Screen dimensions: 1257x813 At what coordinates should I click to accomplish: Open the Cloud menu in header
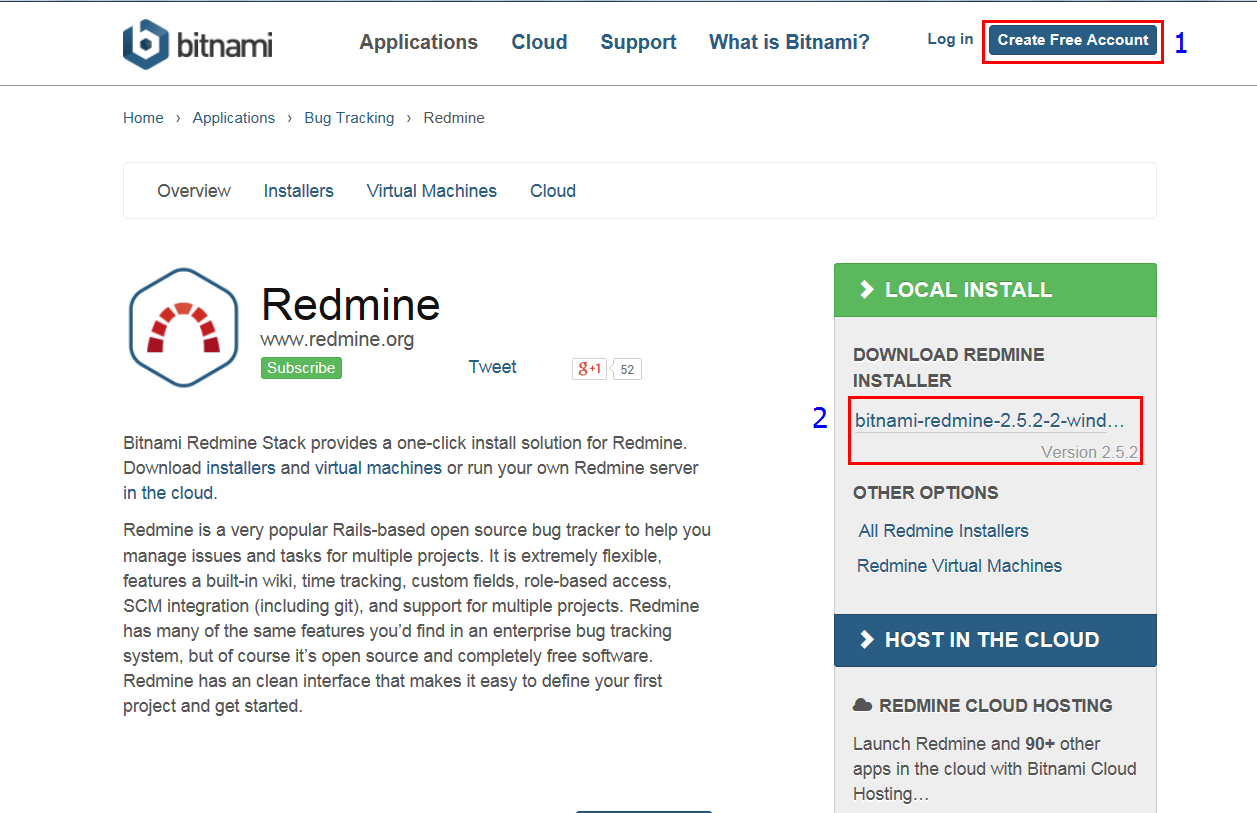point(539,42)
